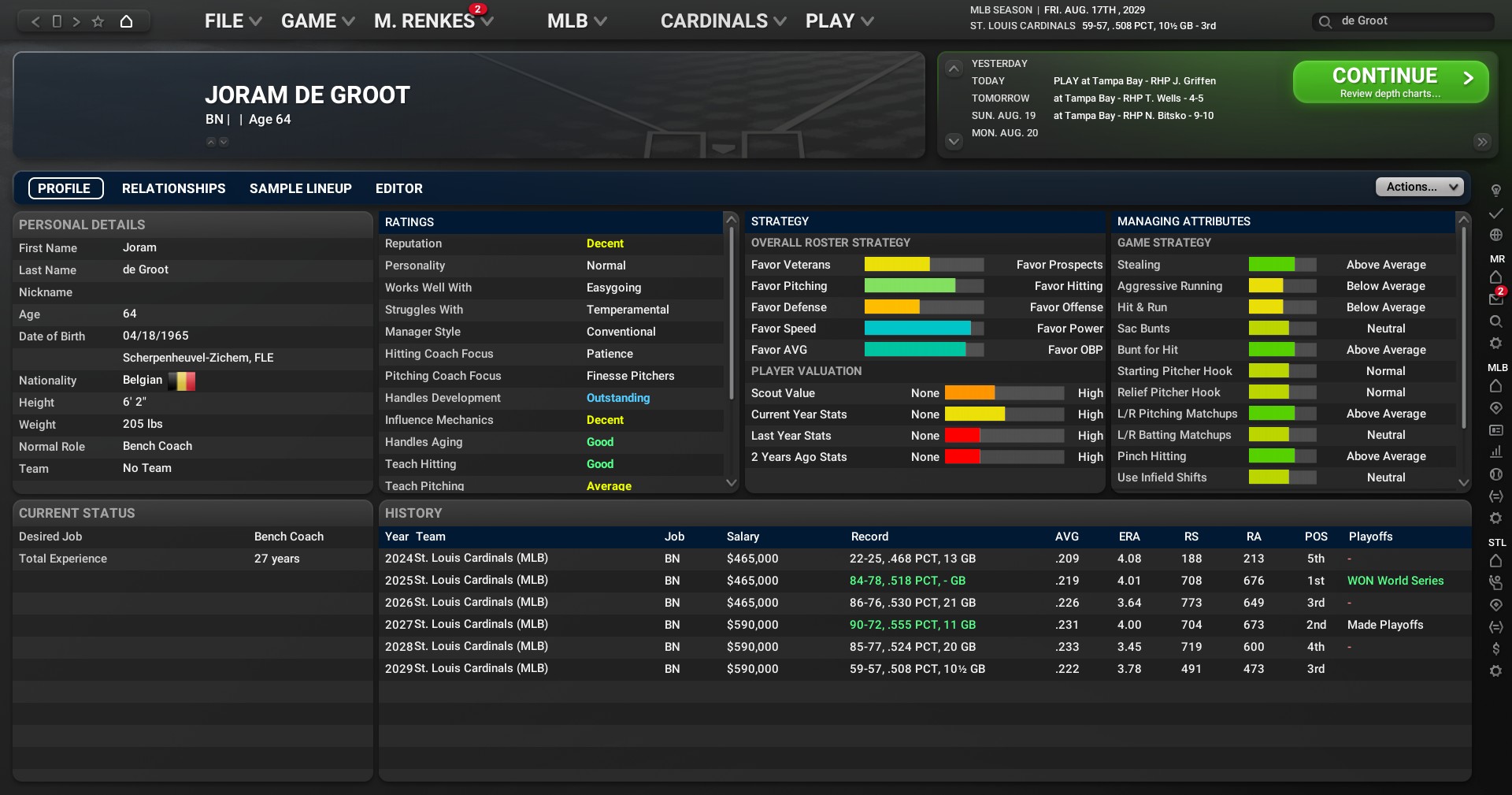Open the news card icon under MLB
Viewport: 1512px width, 795px height.
[1496, 430]
